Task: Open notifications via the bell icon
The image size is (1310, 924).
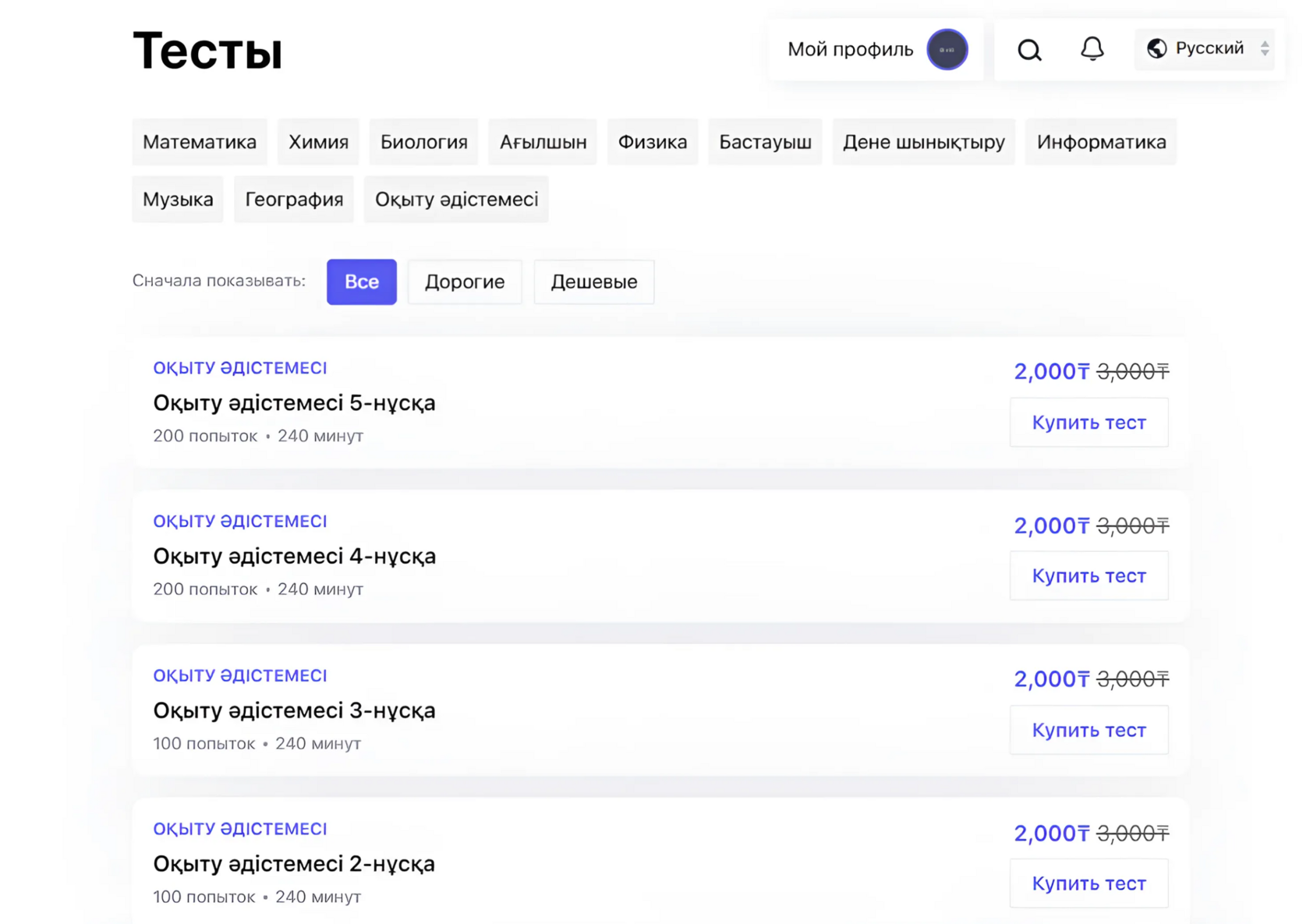Action: pyautogui.click(x=1092, y=49)
